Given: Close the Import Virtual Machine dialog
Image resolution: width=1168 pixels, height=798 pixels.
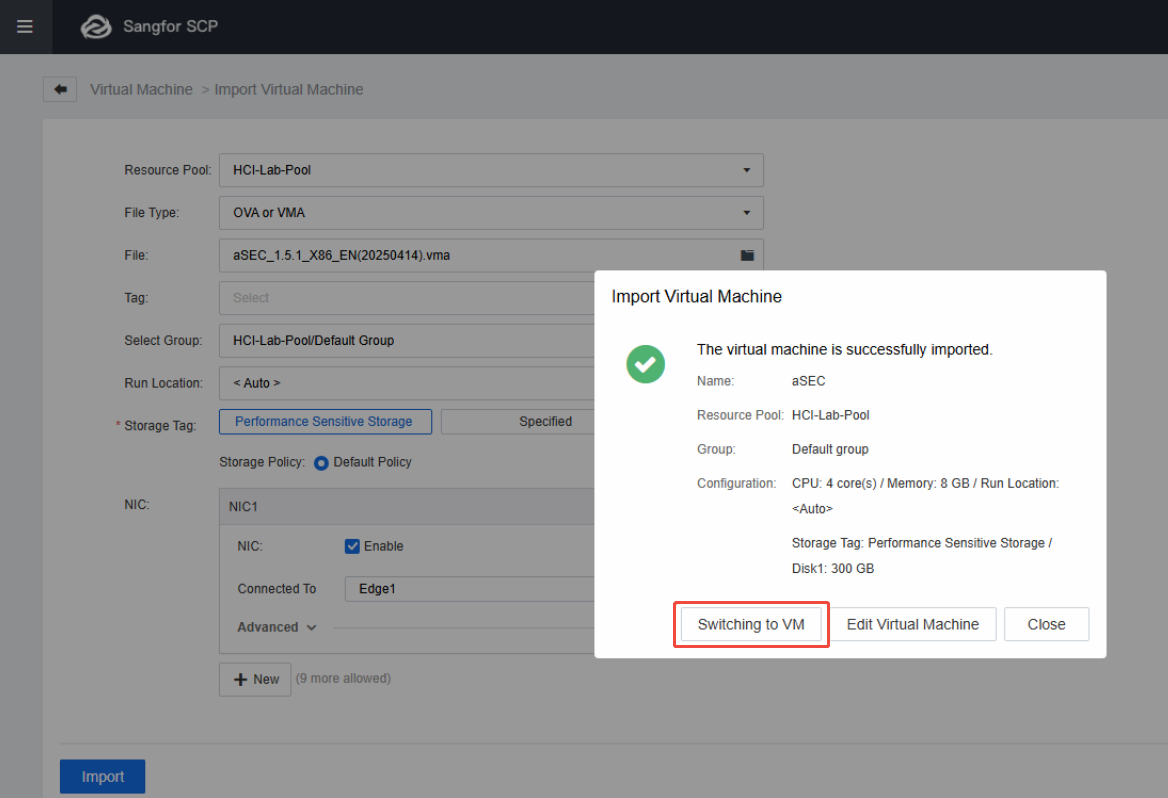Looking at the screenshot, I should (1046, 624).
